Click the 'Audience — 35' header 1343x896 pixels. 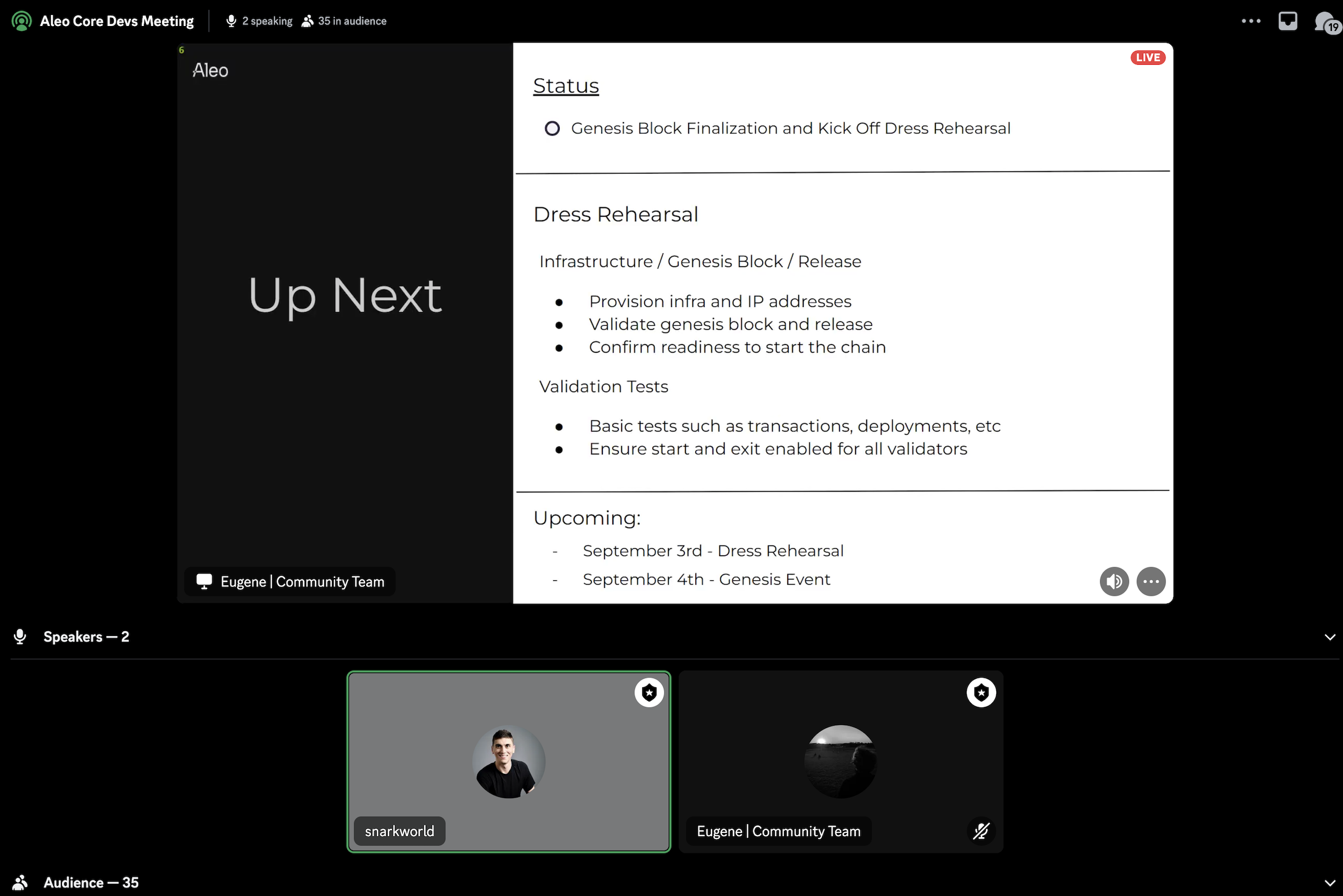[x=91, y=883]
